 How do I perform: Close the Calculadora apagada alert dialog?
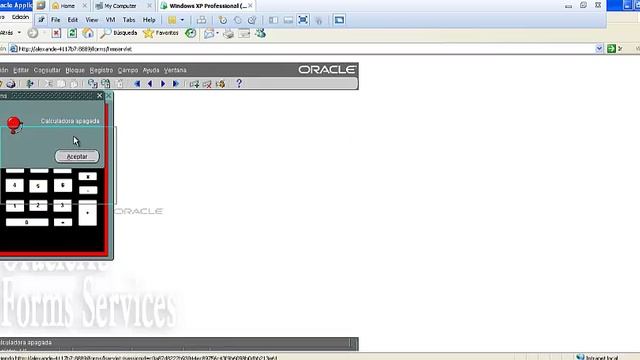pos(100,96)
